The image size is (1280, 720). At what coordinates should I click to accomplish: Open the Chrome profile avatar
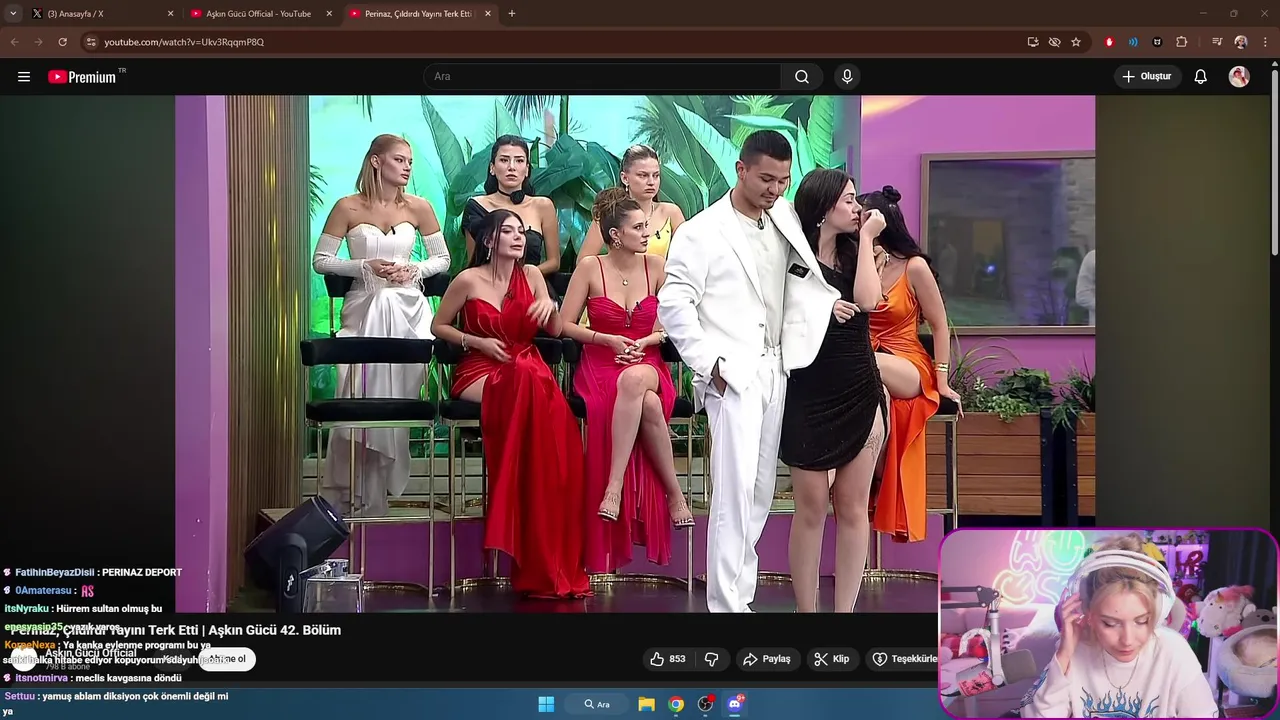(x=1241, y=42)
